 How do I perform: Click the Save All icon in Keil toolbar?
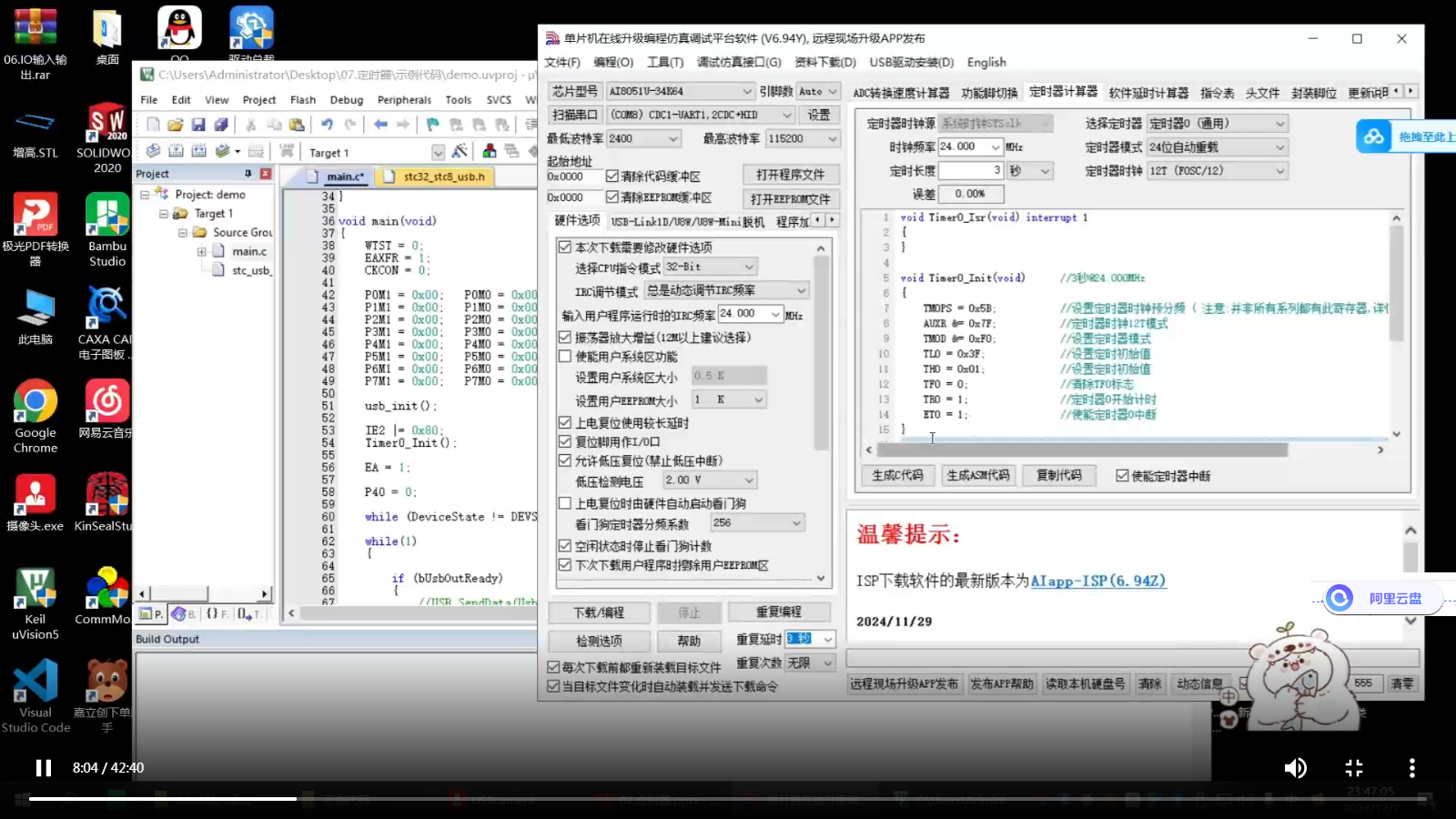tap(220, 125)
